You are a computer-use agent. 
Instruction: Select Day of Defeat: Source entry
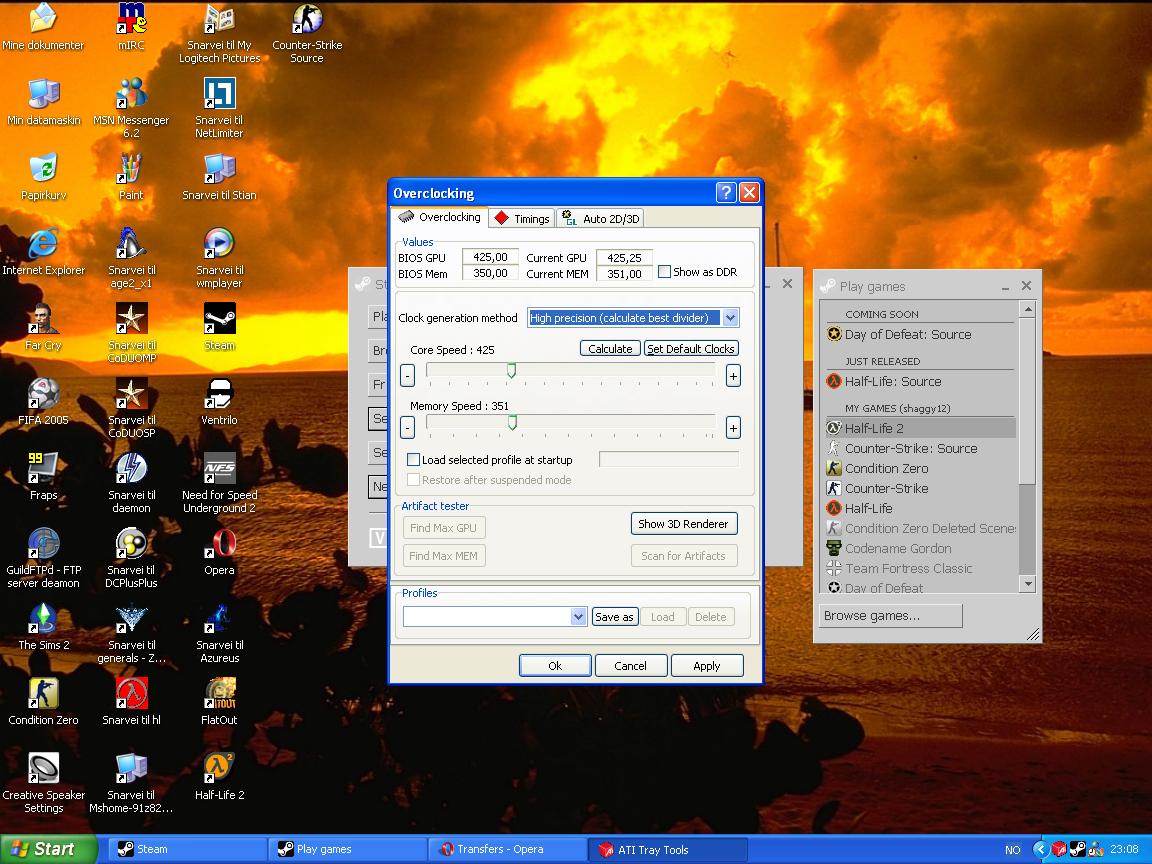tap(921, 334)
